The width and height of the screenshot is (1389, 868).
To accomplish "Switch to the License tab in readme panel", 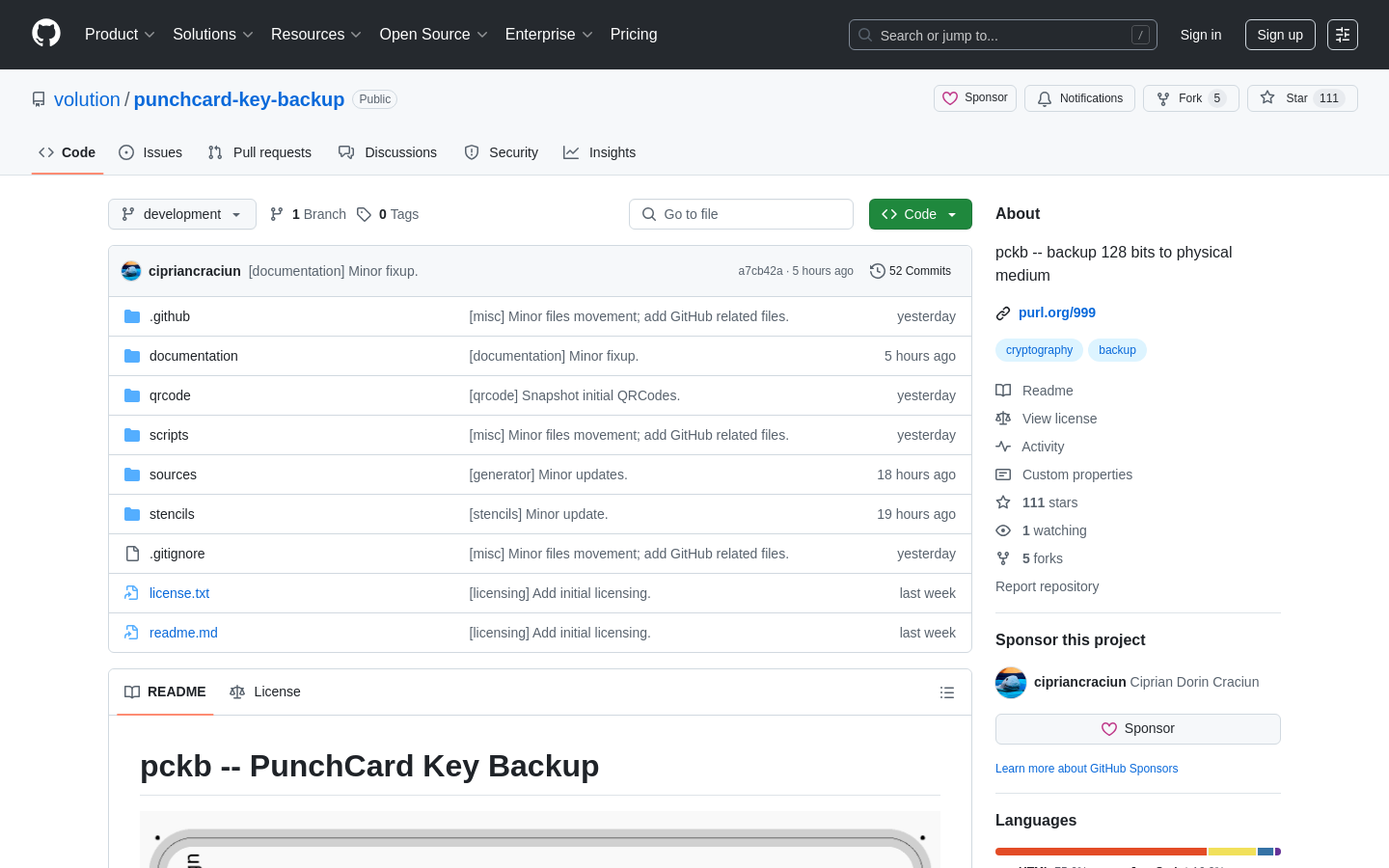I will (x=265, y=692).
